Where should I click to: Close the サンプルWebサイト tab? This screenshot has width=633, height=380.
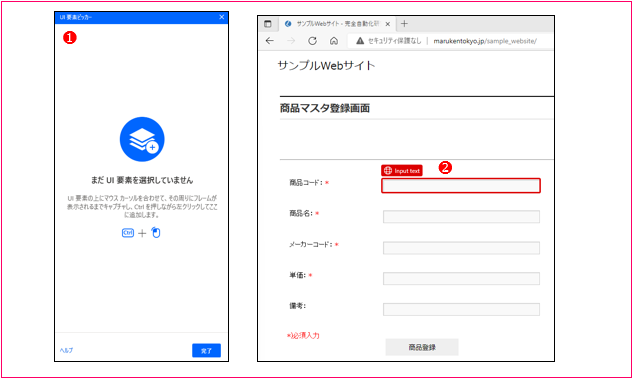(x=388, y=24)
